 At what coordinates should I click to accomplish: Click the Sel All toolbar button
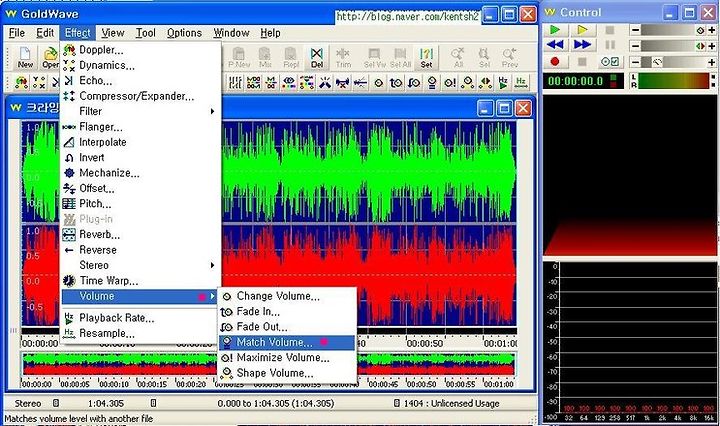coord(400,58)
